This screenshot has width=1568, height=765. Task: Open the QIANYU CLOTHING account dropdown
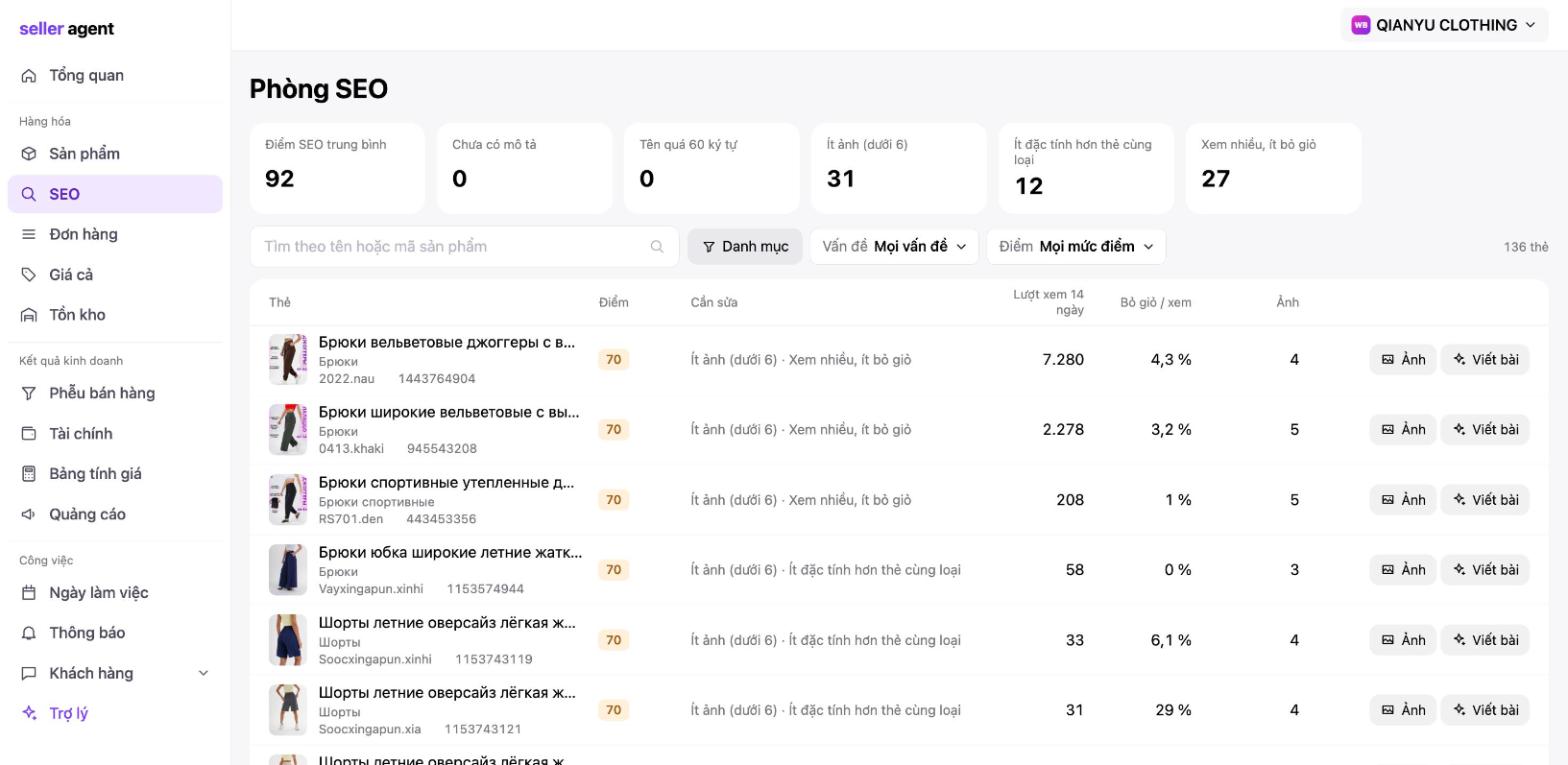(x=1445, y=25)
